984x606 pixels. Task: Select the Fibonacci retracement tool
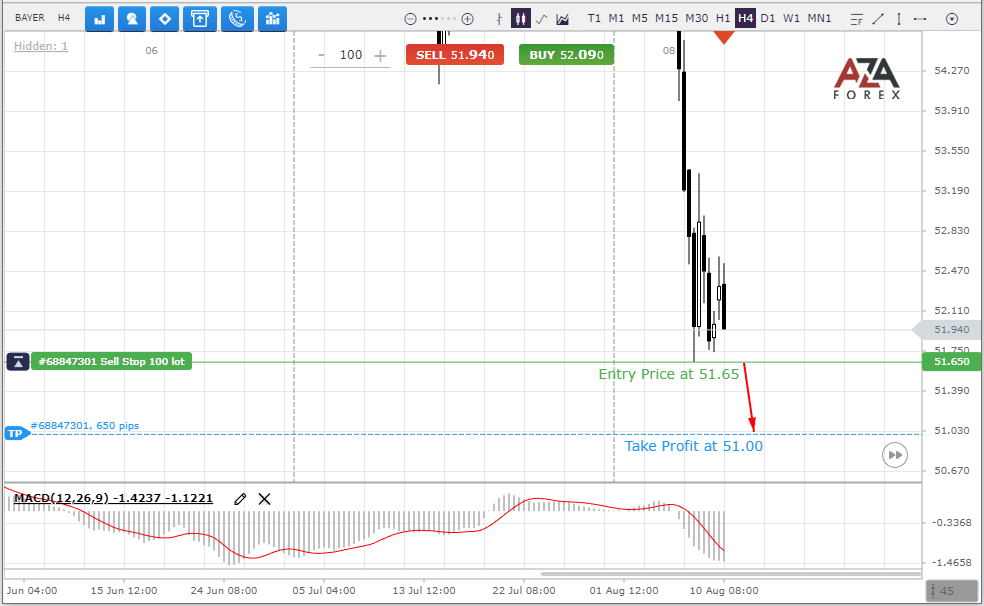(x=857, y=19)
